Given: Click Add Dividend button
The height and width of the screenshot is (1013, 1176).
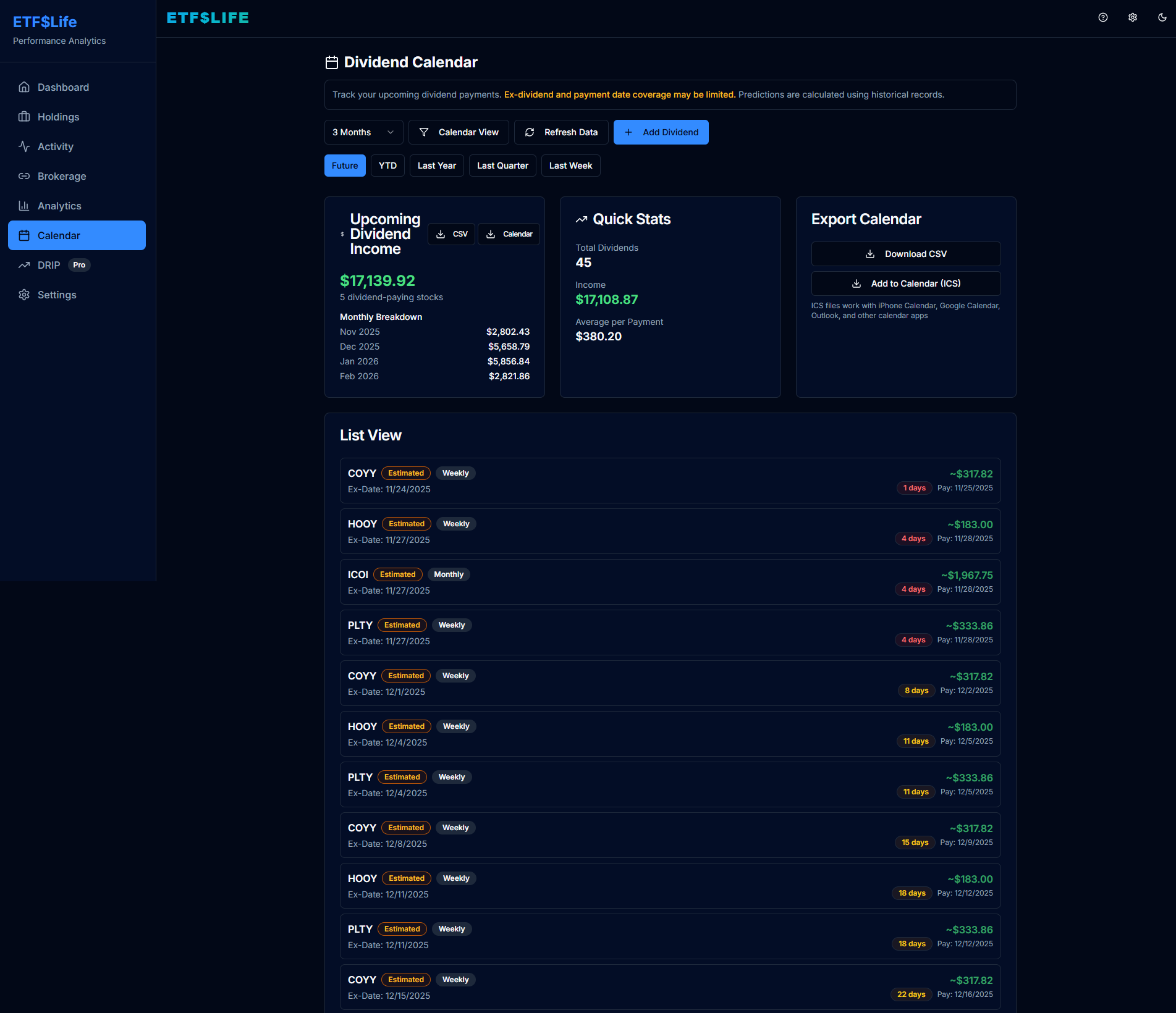Looking at the screenshot, I should [x=661, y=132].
